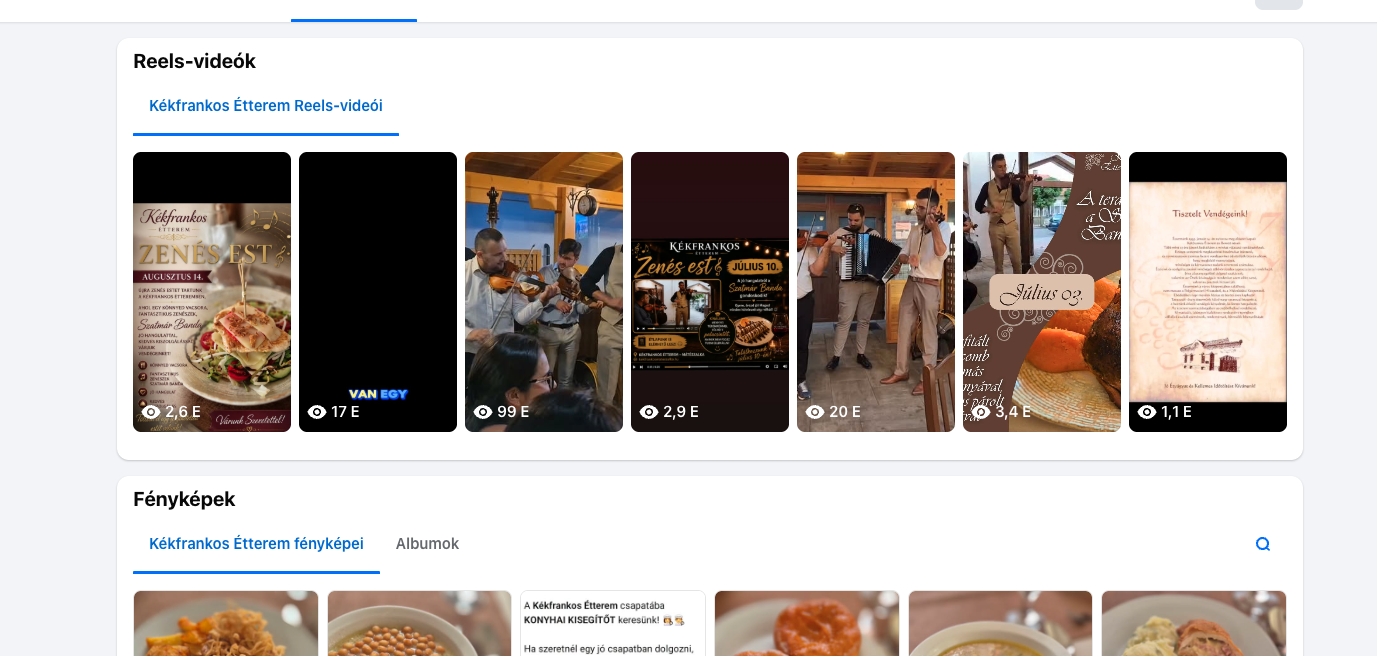1377x656 pixels.
Task: Open the violinists reel with 99 E views
Action: pyautogui.click(x=544, y=292)
